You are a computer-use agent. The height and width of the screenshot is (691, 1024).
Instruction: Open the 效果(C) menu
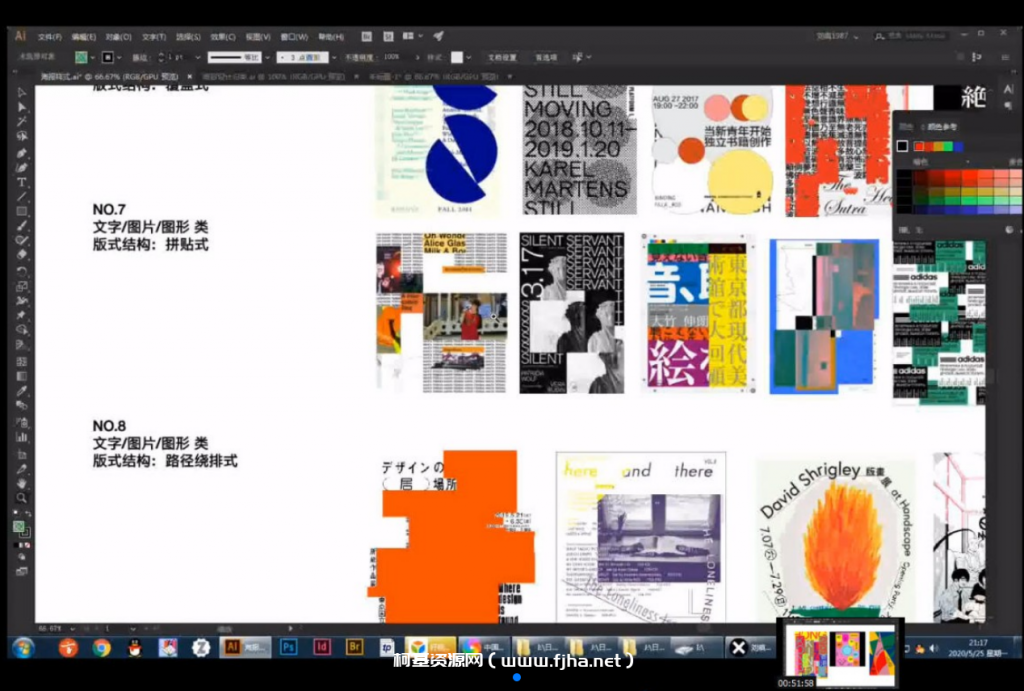[223, 37]
